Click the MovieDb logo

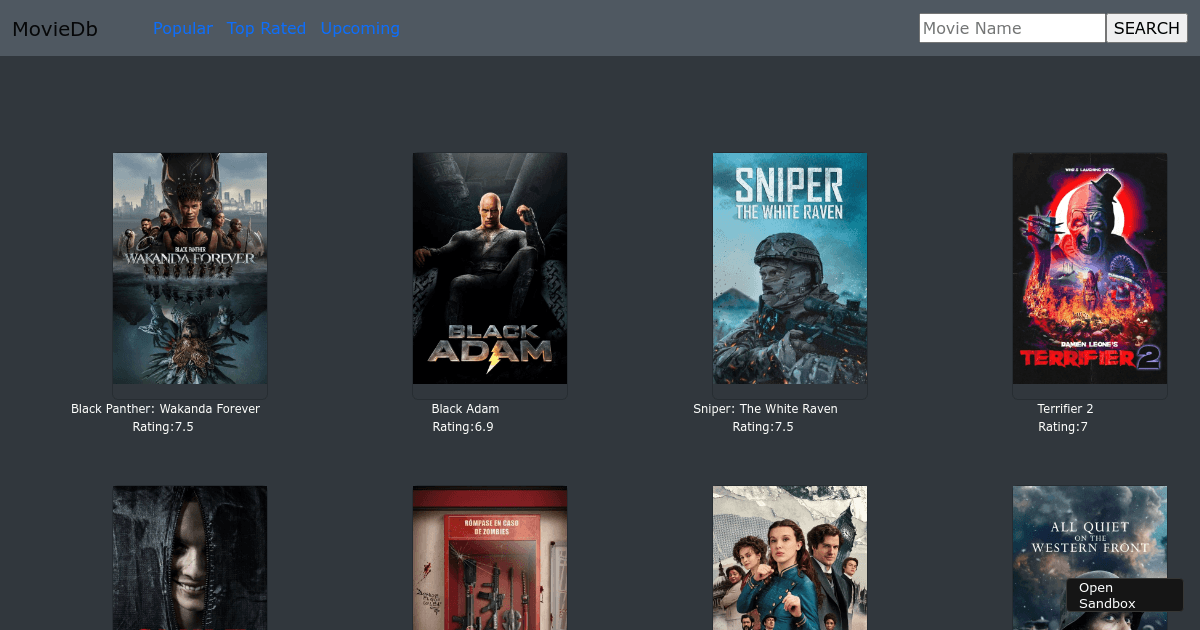pyautogui.click(x=55, y=29)
